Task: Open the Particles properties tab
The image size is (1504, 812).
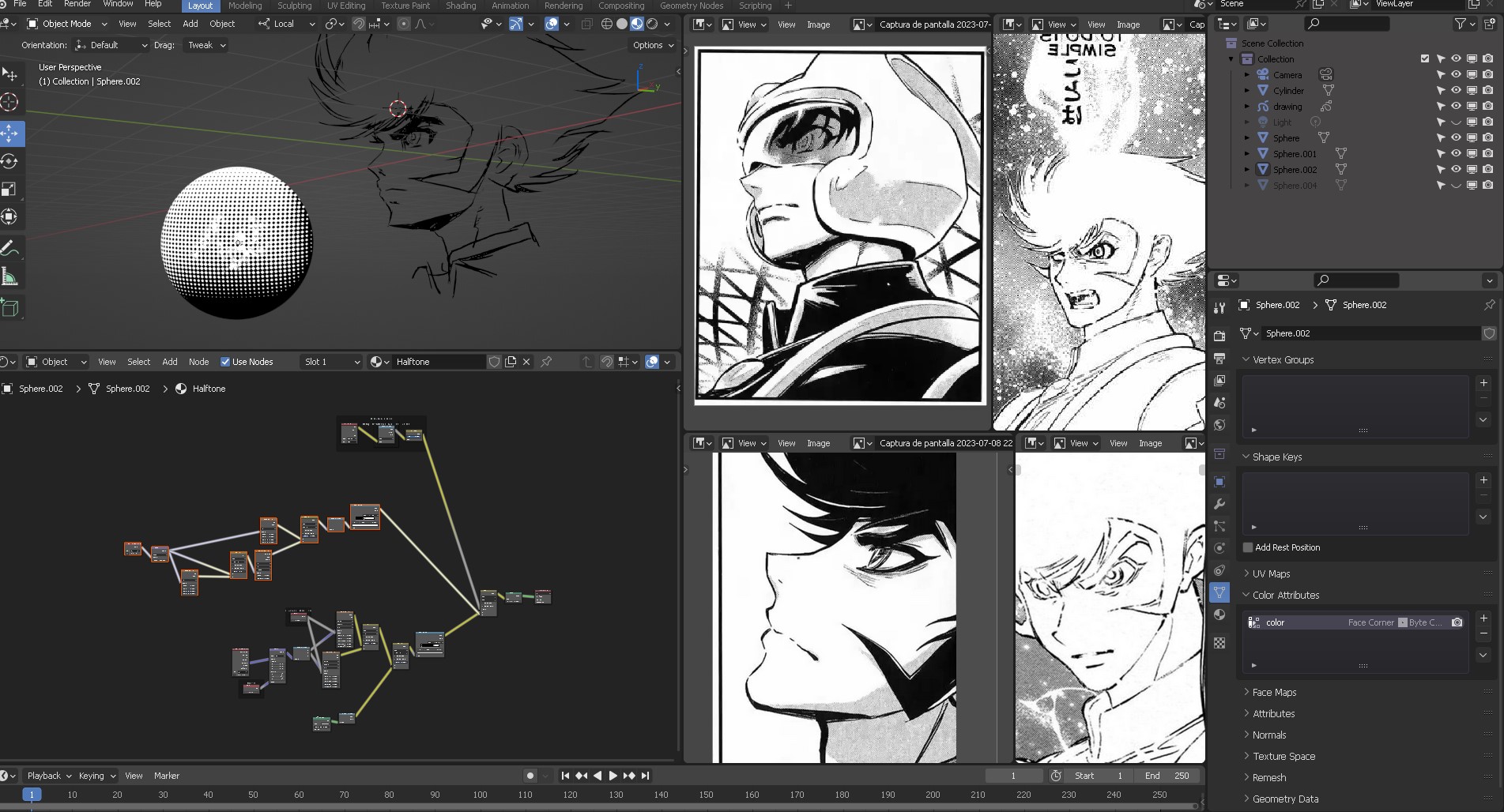Action: (x=1219, y=526)
